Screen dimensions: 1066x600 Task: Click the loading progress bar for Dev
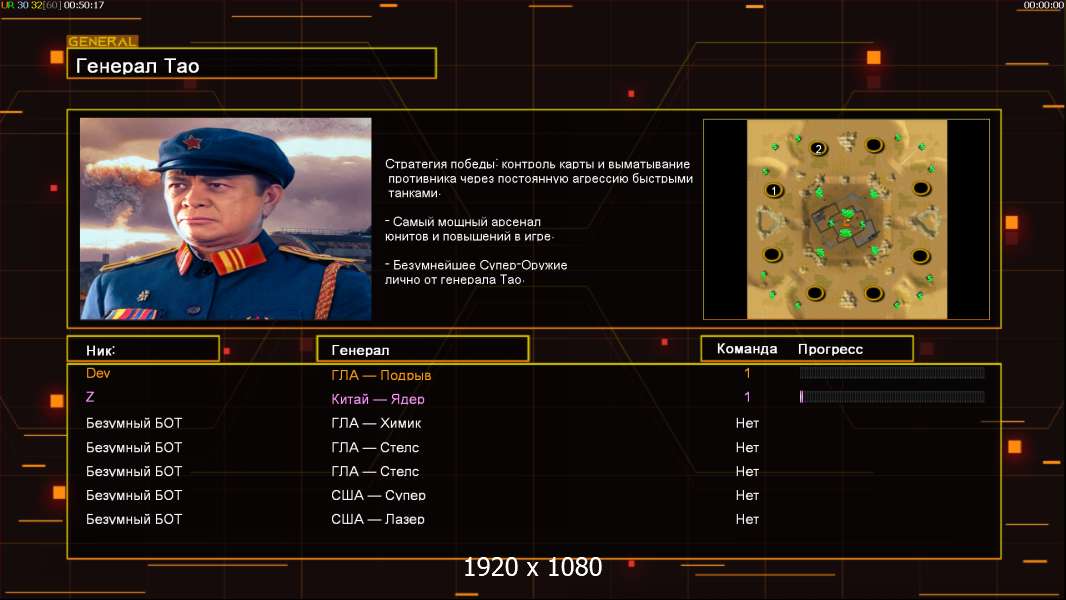(x=892, y=372)
